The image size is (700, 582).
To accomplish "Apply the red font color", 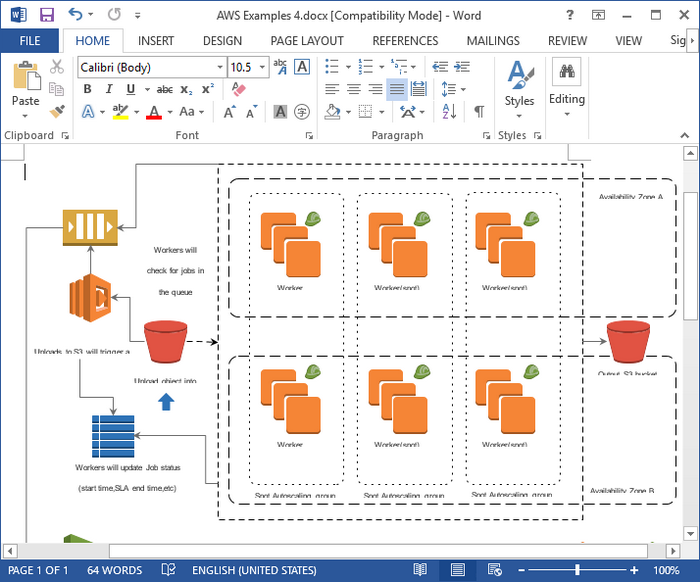I will coord(154,112).
